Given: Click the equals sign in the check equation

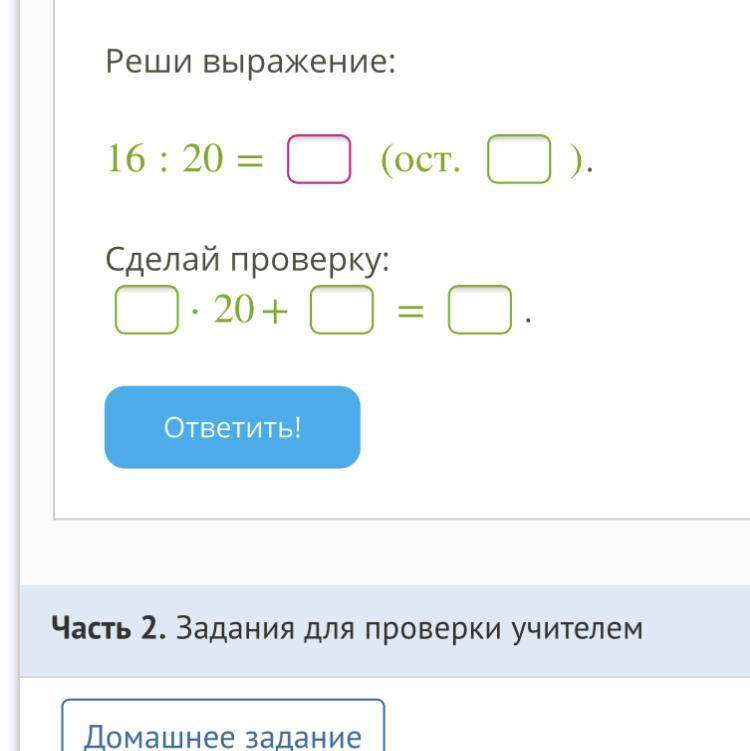Looking at the screenshot, I should pos(411,311).
